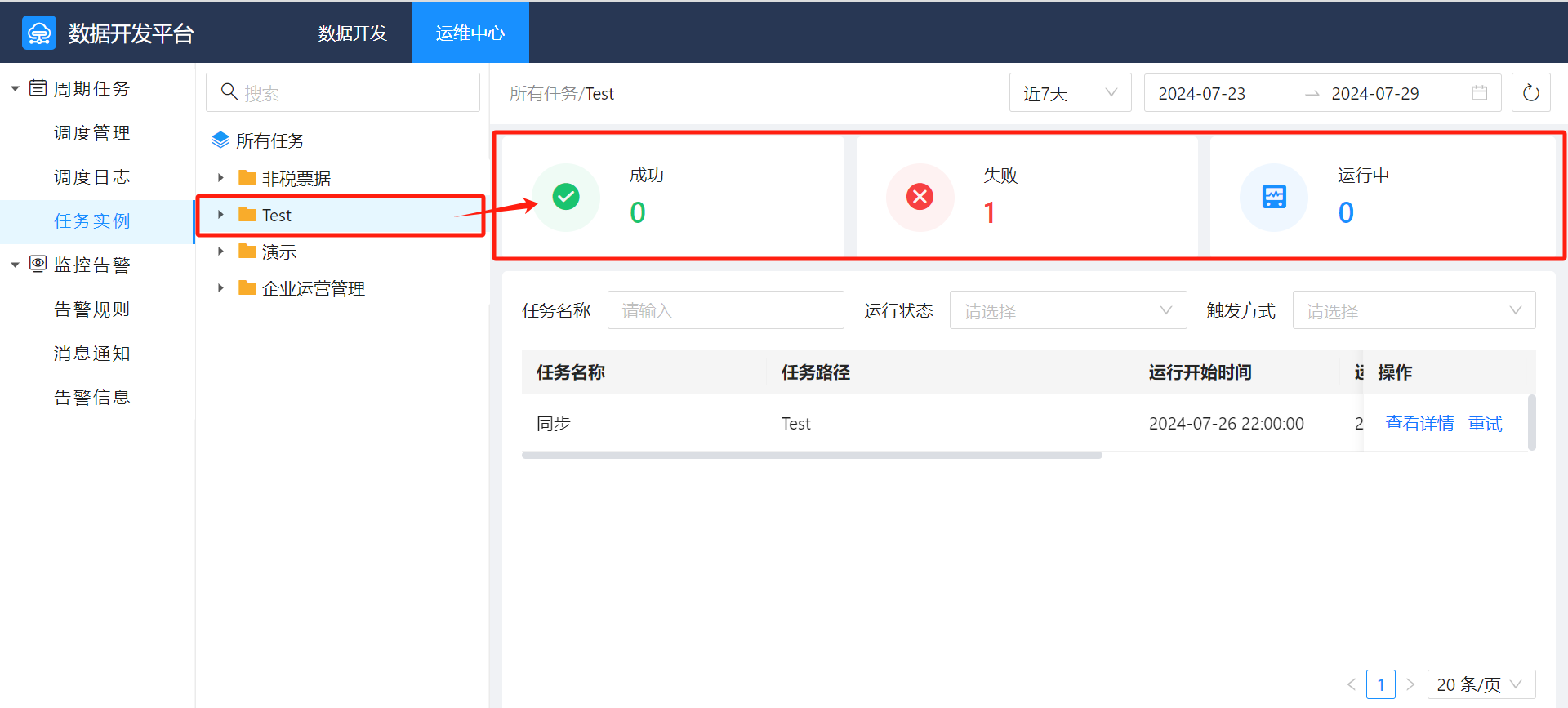Screen dimensions: 1568x708
Task: Open the 运行状态 select dropdown
Action: [x=1067, y=310]
